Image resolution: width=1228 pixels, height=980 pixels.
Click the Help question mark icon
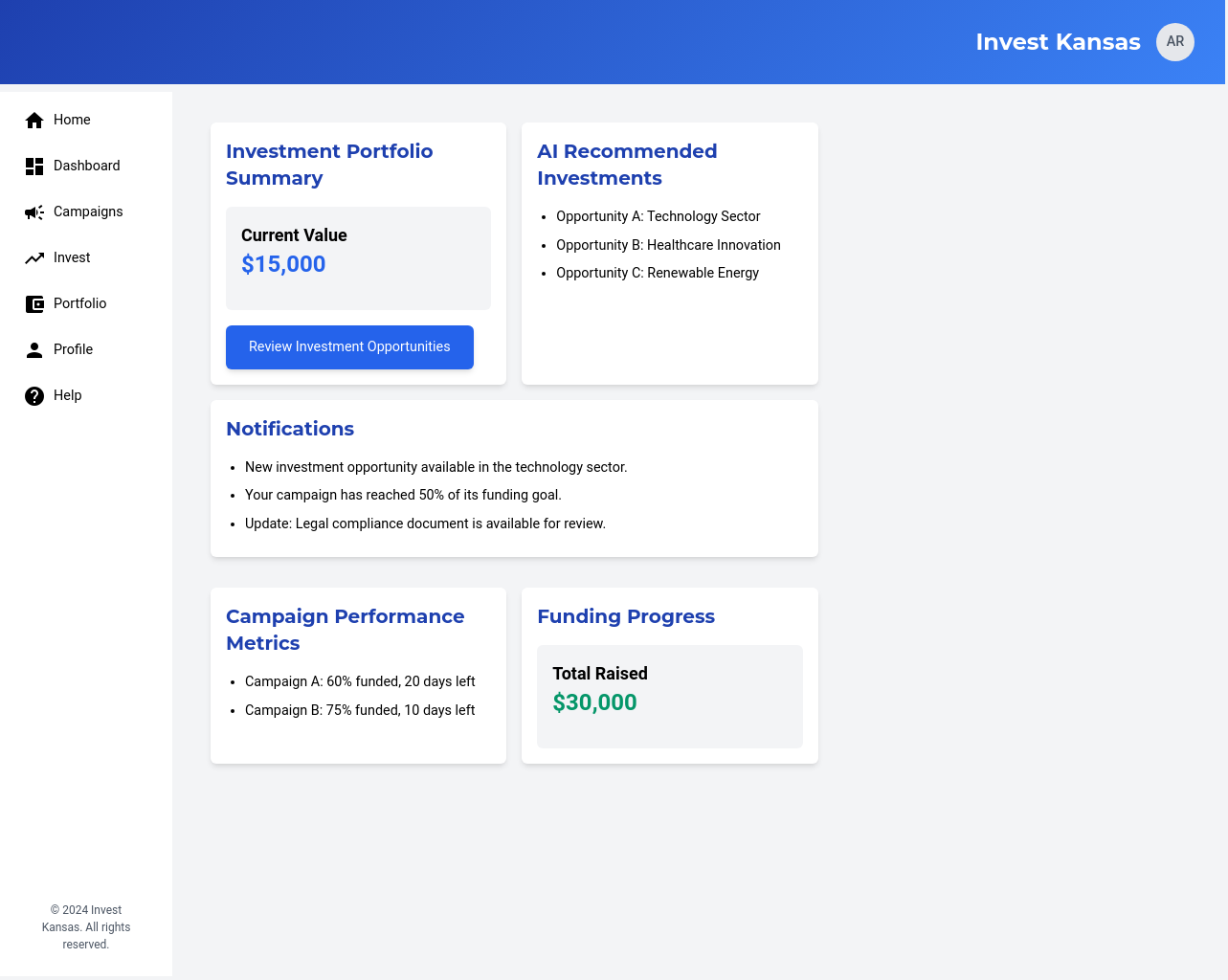click(34, 396)
